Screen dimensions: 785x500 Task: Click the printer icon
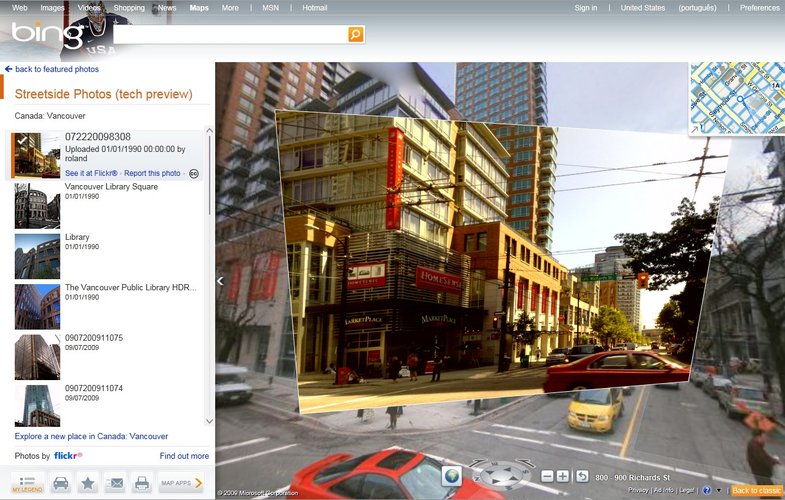pos(142,483)
